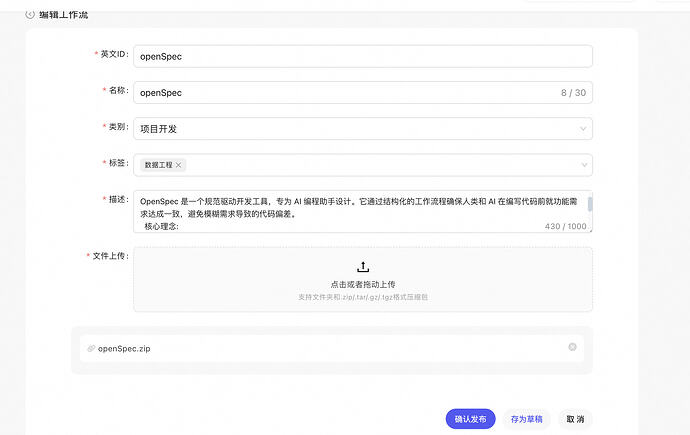The width and height of the screenshot is (690, 435).
Task: Save using the 存为草稿 button
Action: (526, 419)
